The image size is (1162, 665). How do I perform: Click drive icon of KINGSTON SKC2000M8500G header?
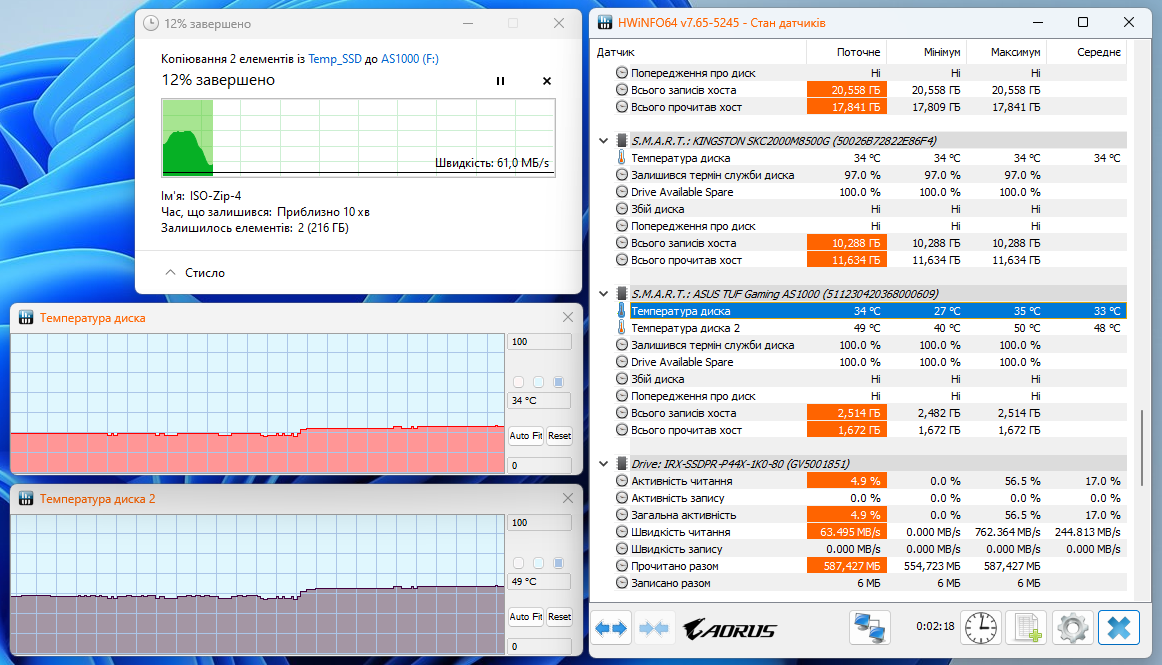(622, 140)
